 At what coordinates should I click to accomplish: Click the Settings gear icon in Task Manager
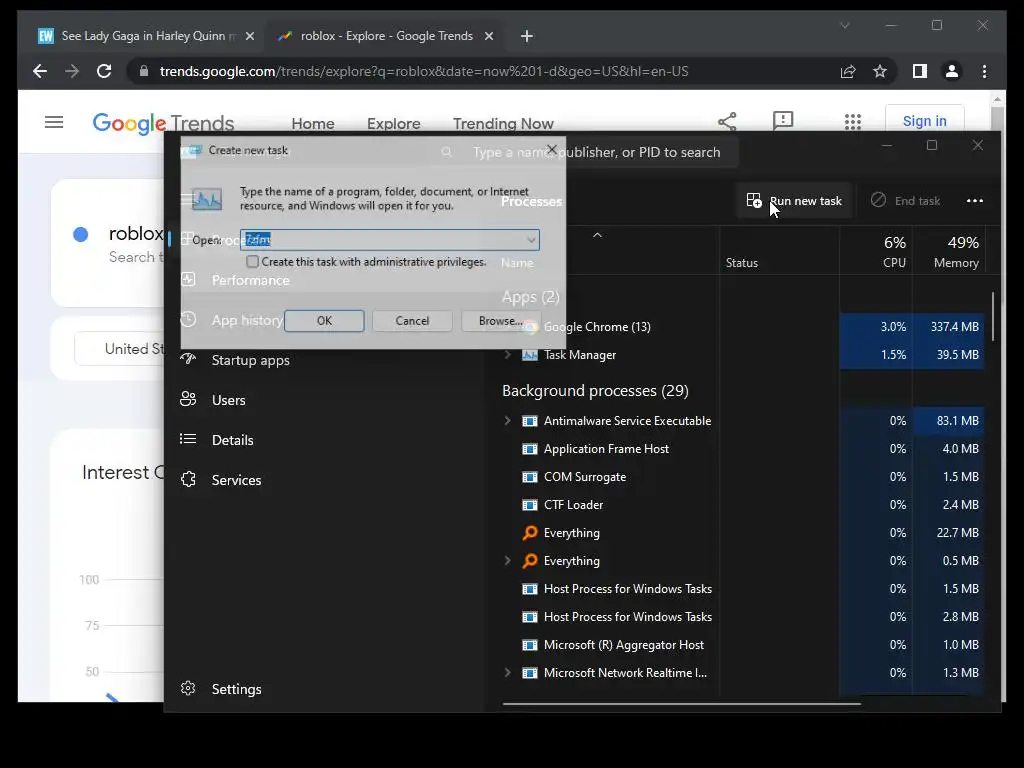[188, 688]
